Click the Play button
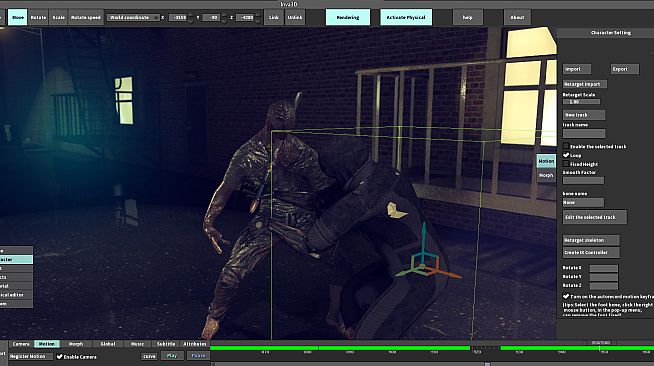 [172, 356]
